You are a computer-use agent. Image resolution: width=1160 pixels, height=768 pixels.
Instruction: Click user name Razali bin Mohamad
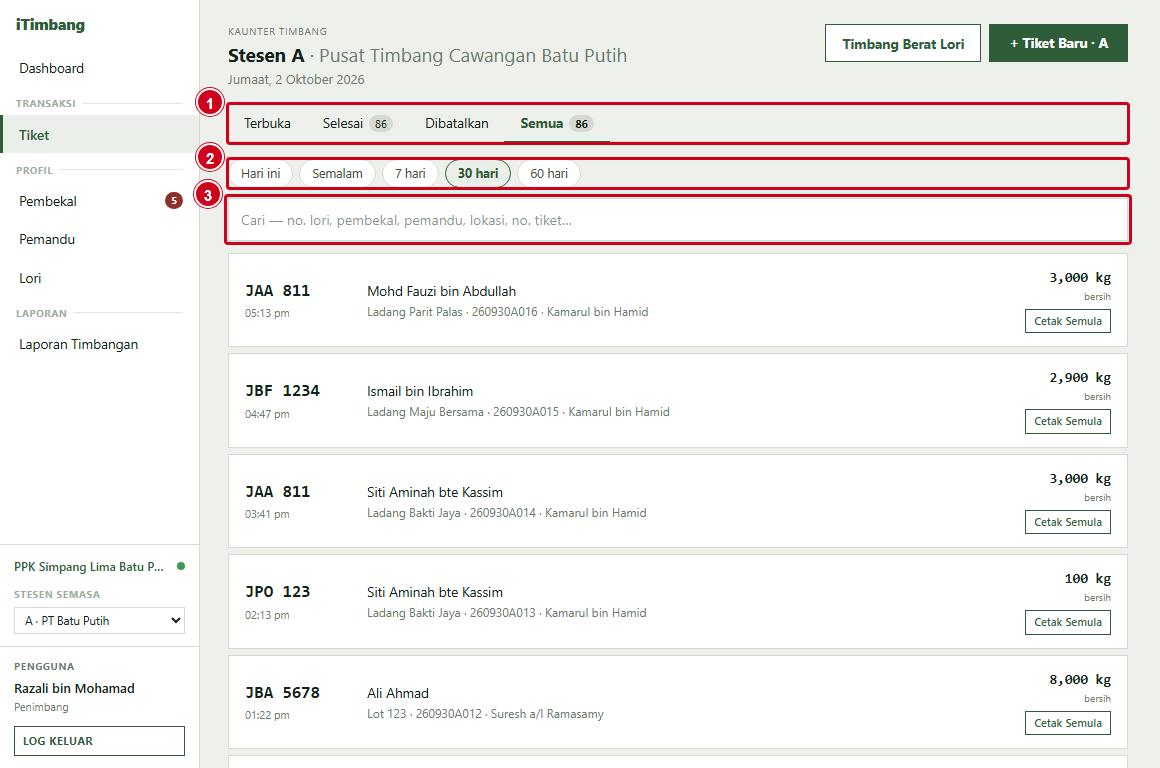(x=75, y=688)
